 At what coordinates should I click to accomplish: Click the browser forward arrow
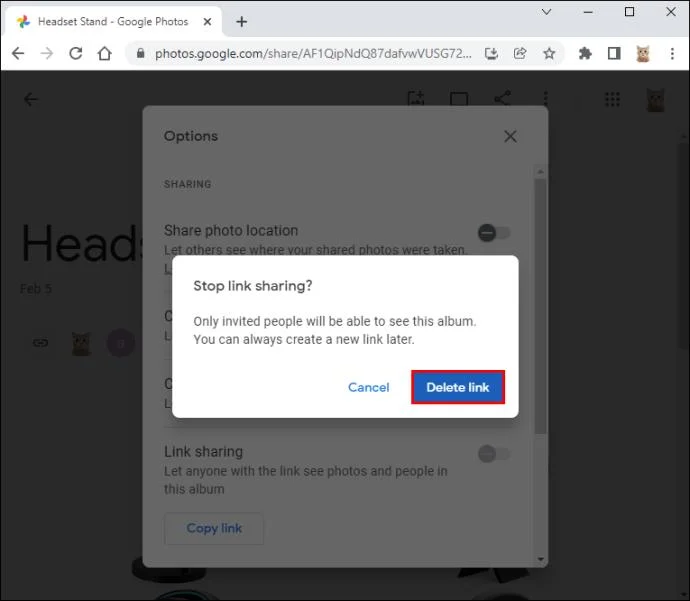pos(47,54)
